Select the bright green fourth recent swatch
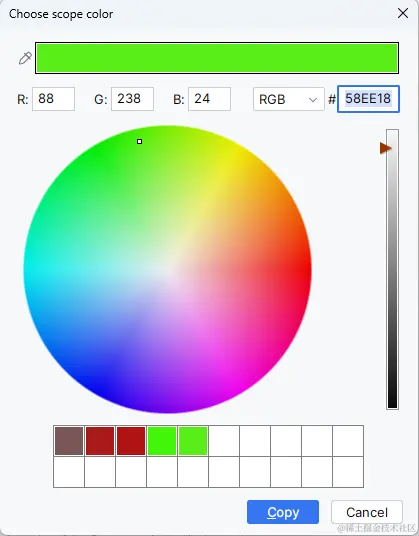This screenshot has width=419, height=536. coord(162,441)
